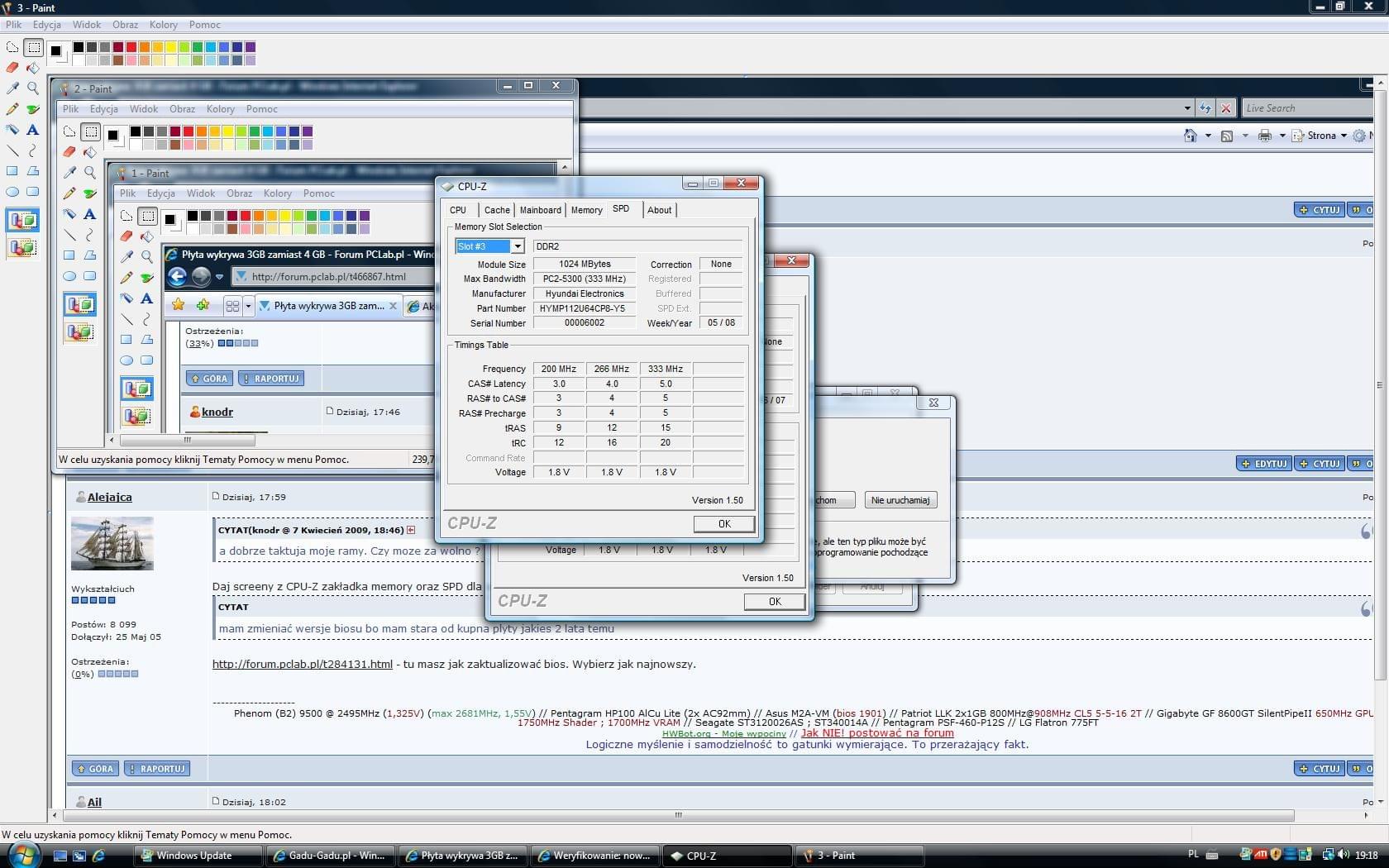Select the Brush tool in 3 - Paint

(33, 108)
